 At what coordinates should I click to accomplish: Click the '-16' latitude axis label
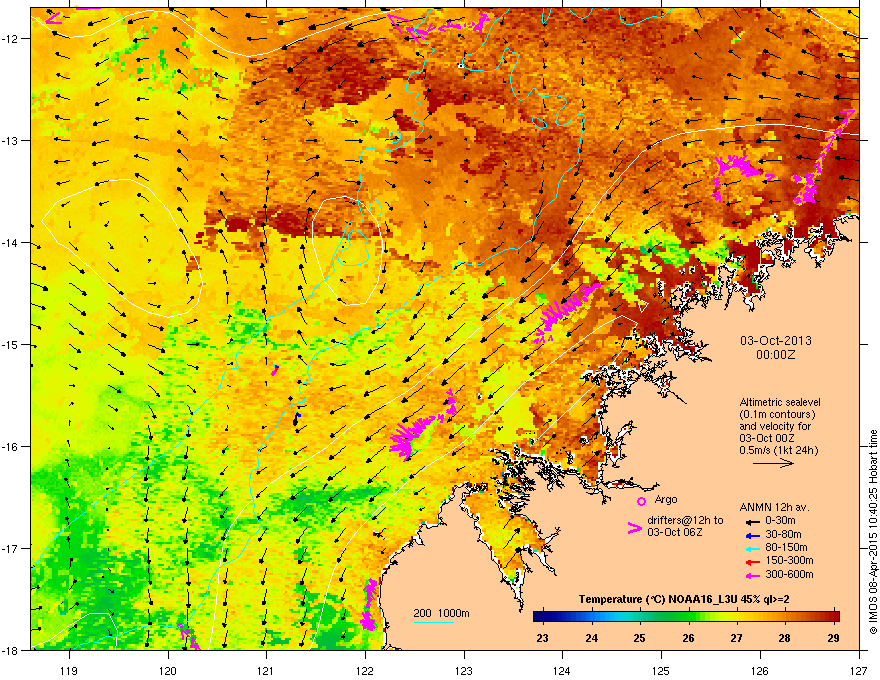[10, 447]
